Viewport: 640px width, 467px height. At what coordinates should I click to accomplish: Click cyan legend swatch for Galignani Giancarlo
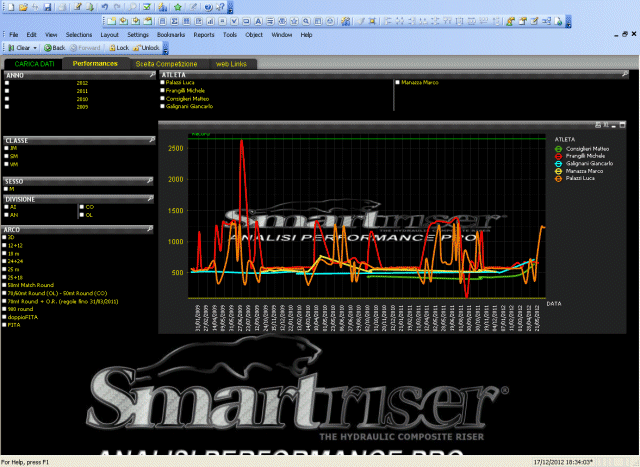coord(558,164)
